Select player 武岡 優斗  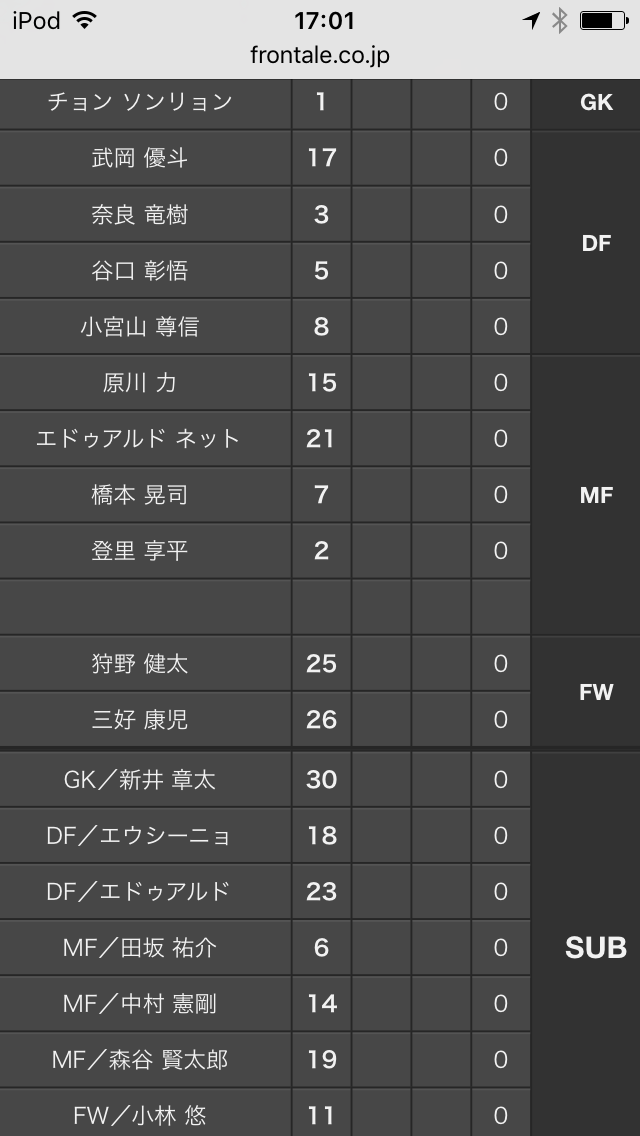point(140,158)
